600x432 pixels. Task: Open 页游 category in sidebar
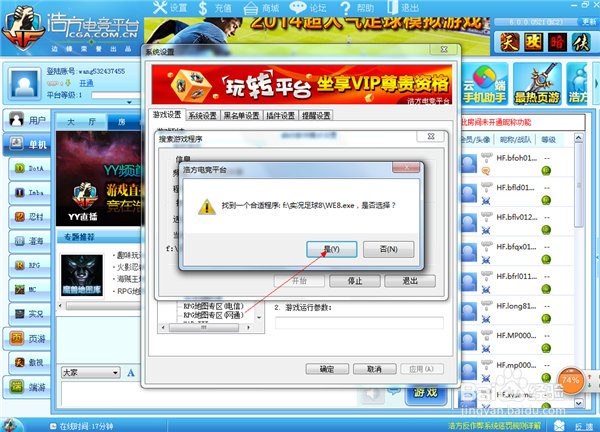point(28,339)
